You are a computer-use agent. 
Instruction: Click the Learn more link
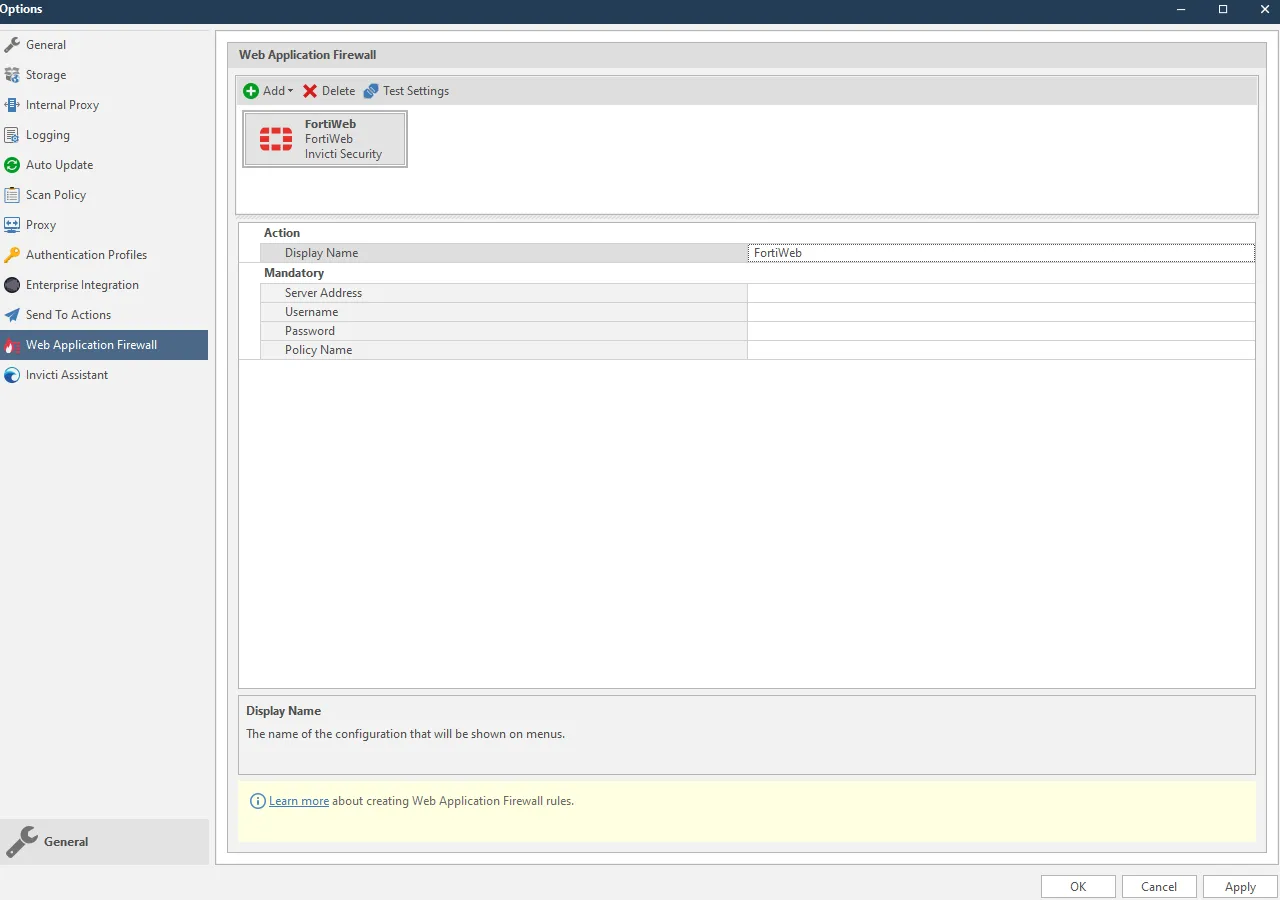click(x=299, y=800)
